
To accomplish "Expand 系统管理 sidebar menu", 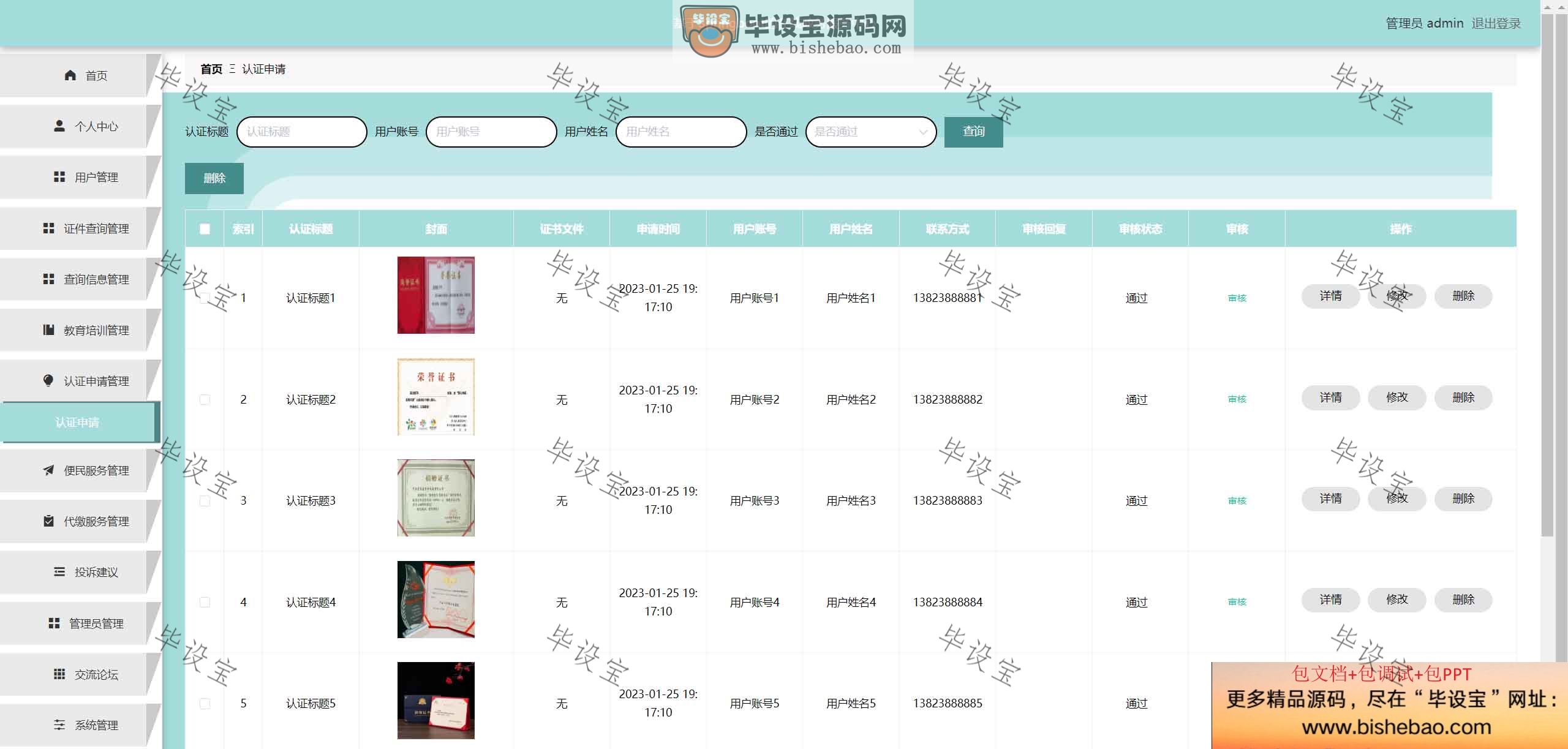I will 81,725.
